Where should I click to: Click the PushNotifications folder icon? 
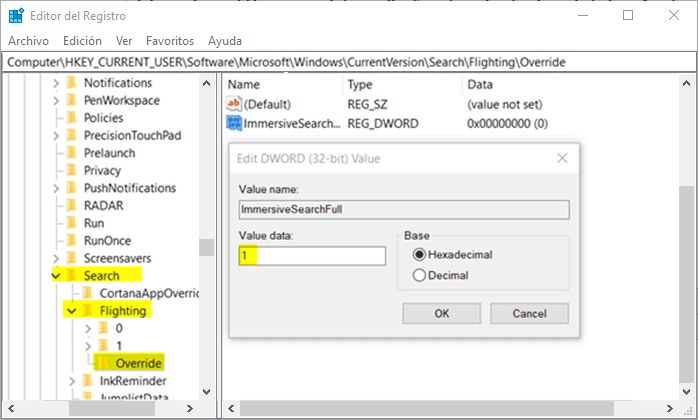point(71,188)
